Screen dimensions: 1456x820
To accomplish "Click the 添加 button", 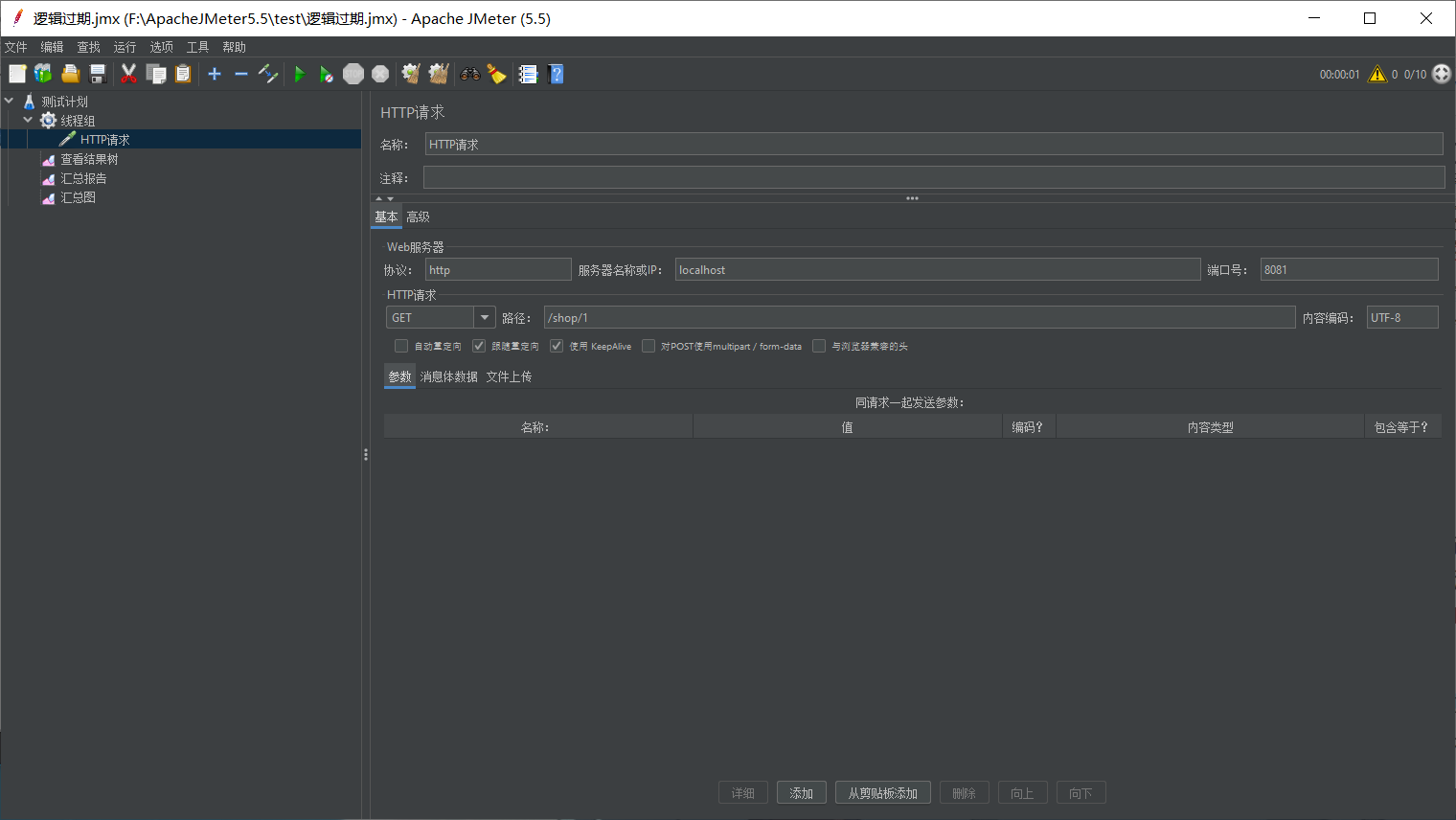I will 802,793.
